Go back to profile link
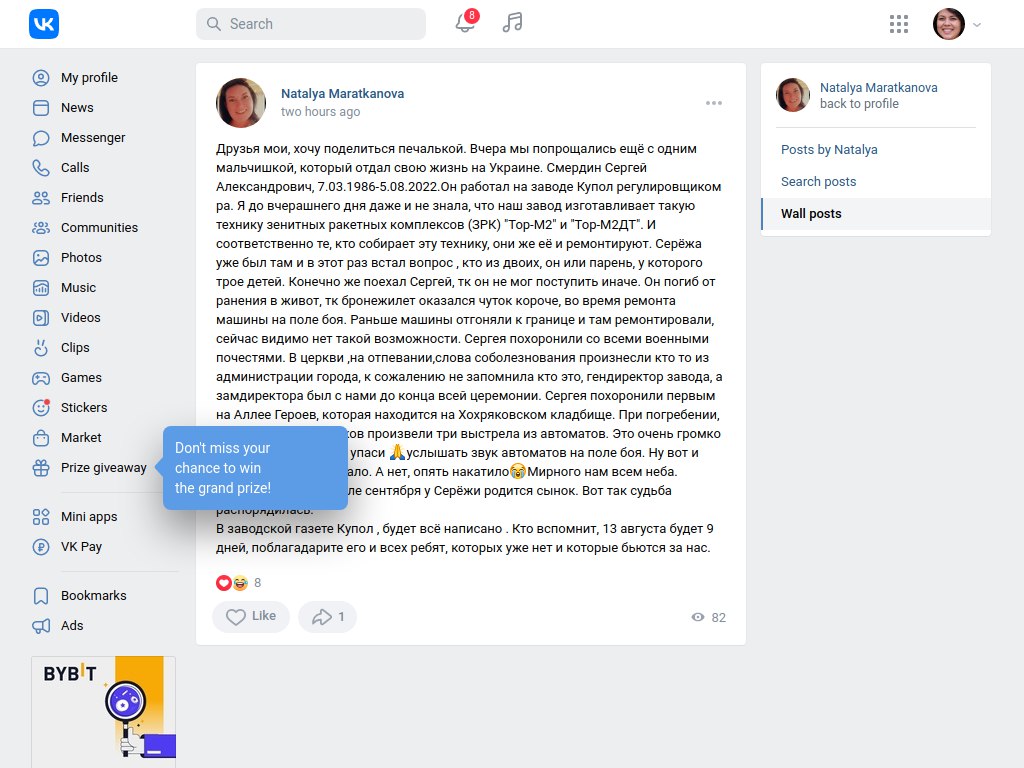Viewport: 1024px width, 768px height. (859, 104)
